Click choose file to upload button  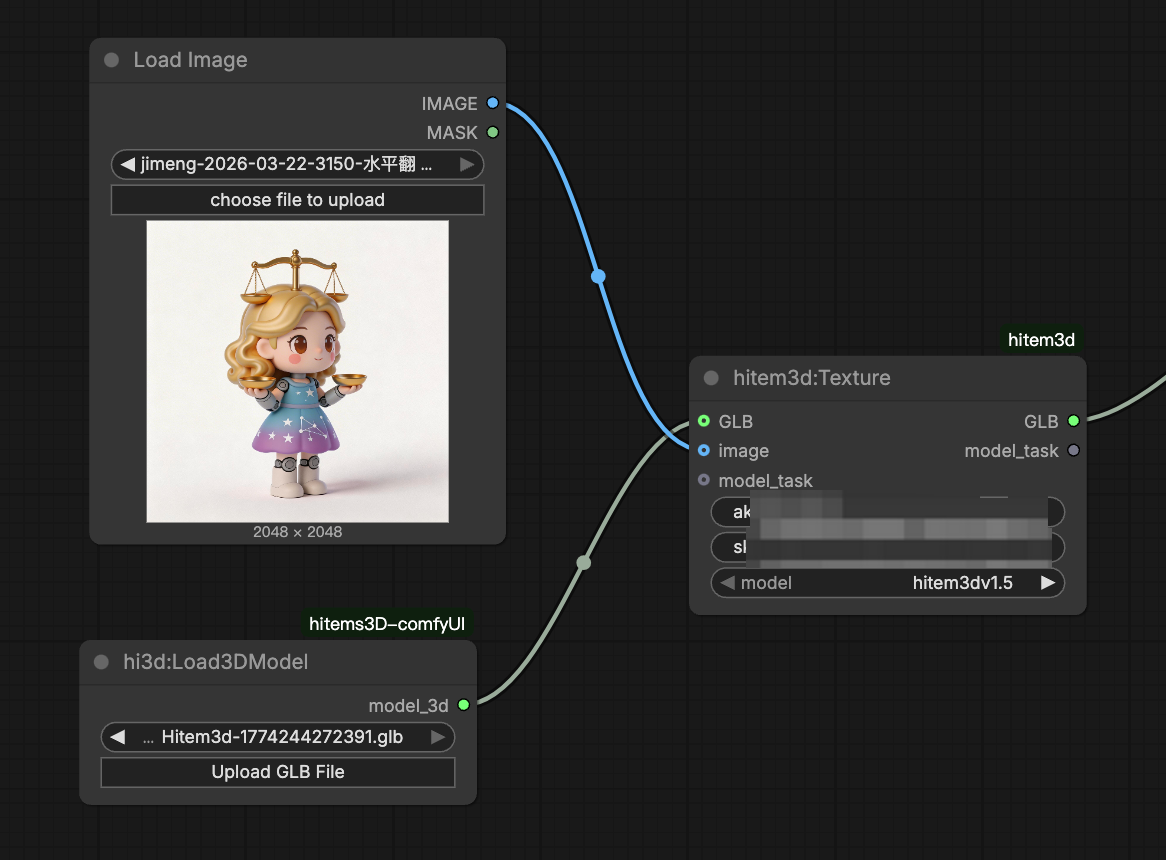[x=297, y=200]
